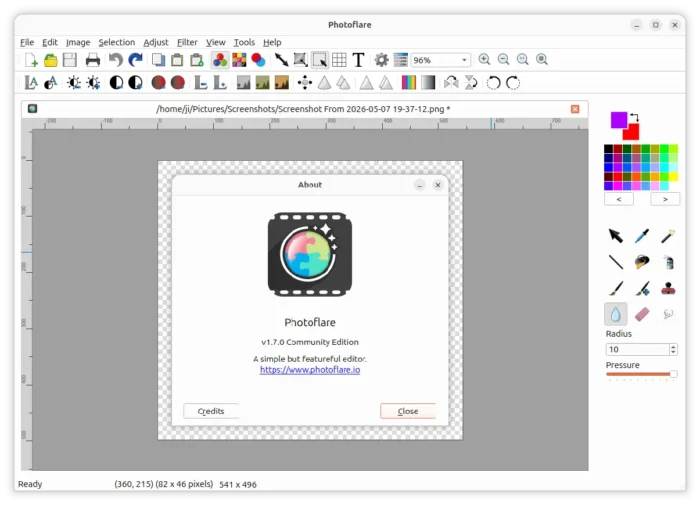
Task: Click the canvas resize icon
Action: (x=300, y=60)
